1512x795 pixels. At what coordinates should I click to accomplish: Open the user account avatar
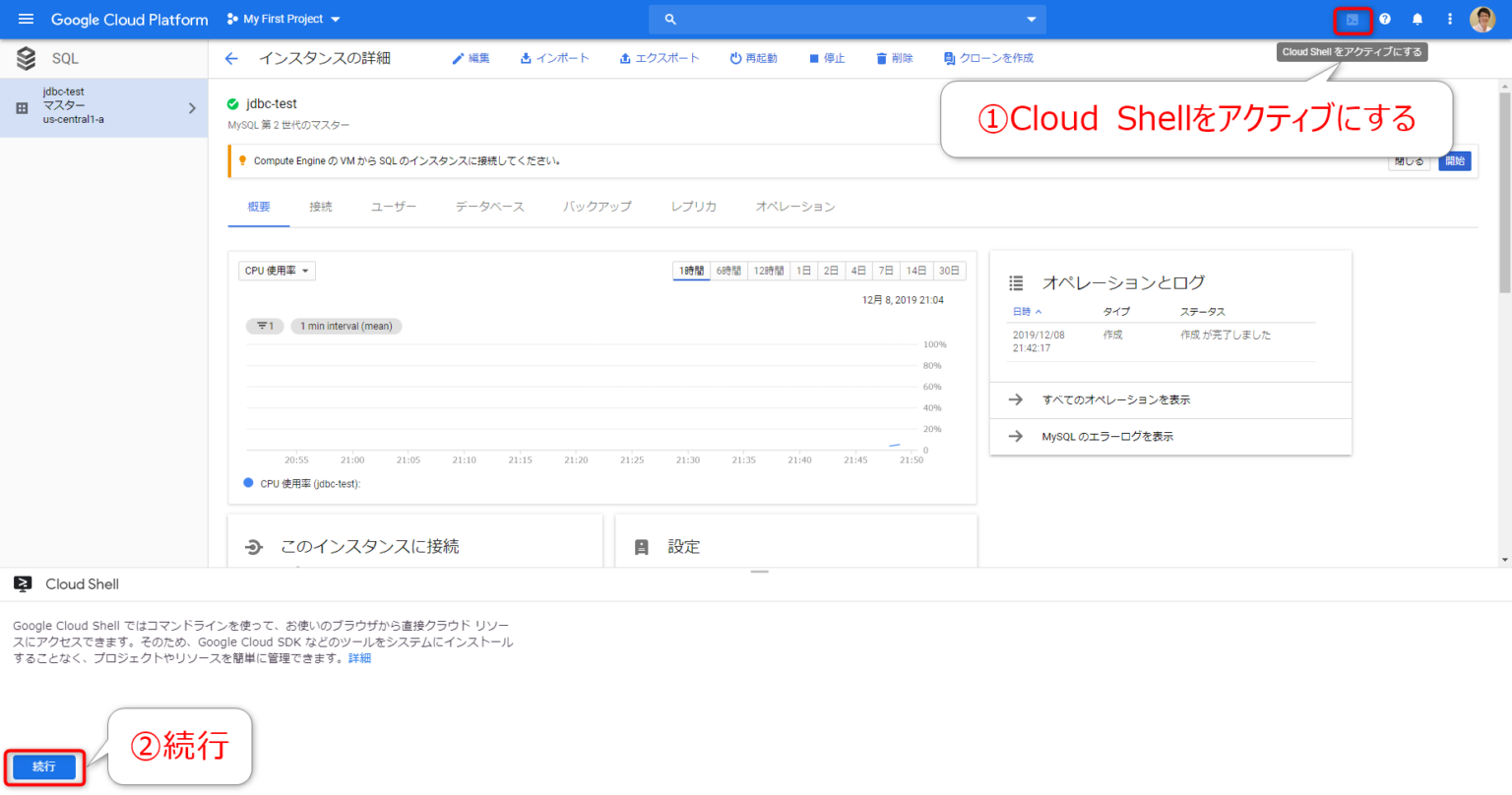point(1482,19)
